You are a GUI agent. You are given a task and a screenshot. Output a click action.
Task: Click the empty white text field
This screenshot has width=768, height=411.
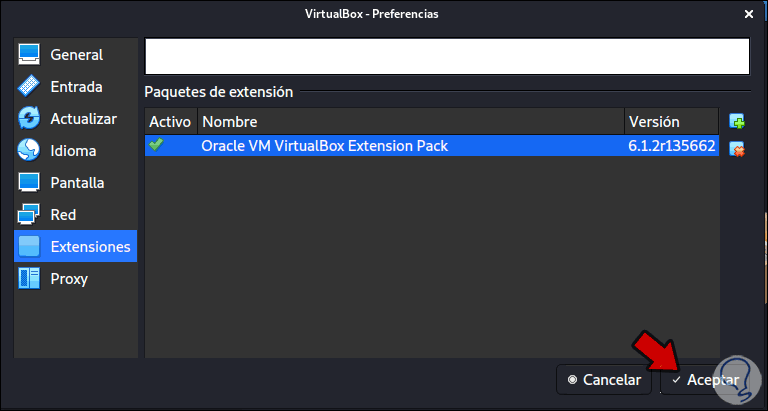(x=446, y=56)
